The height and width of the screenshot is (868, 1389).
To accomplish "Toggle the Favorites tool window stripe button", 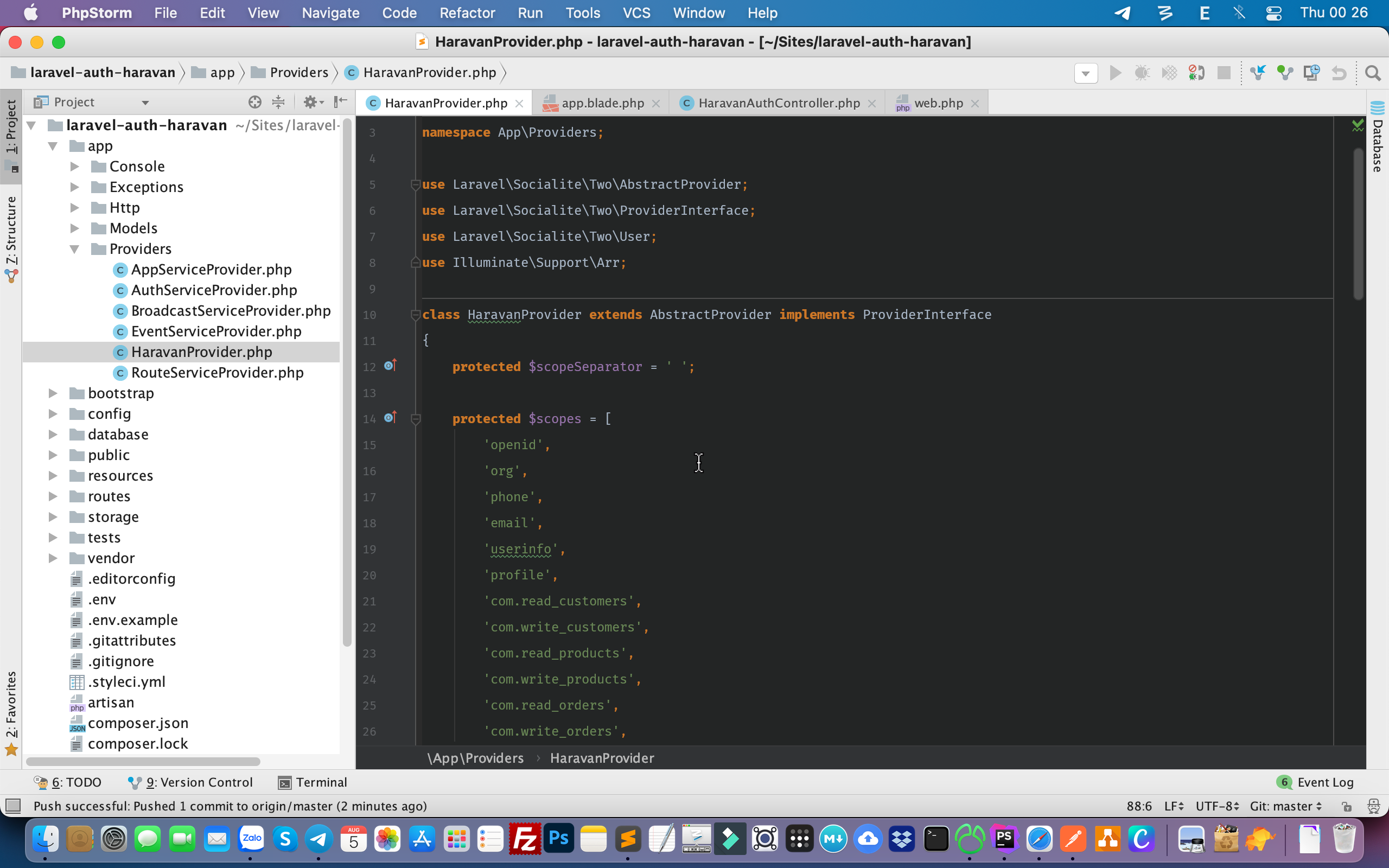I will pos(11,713).
